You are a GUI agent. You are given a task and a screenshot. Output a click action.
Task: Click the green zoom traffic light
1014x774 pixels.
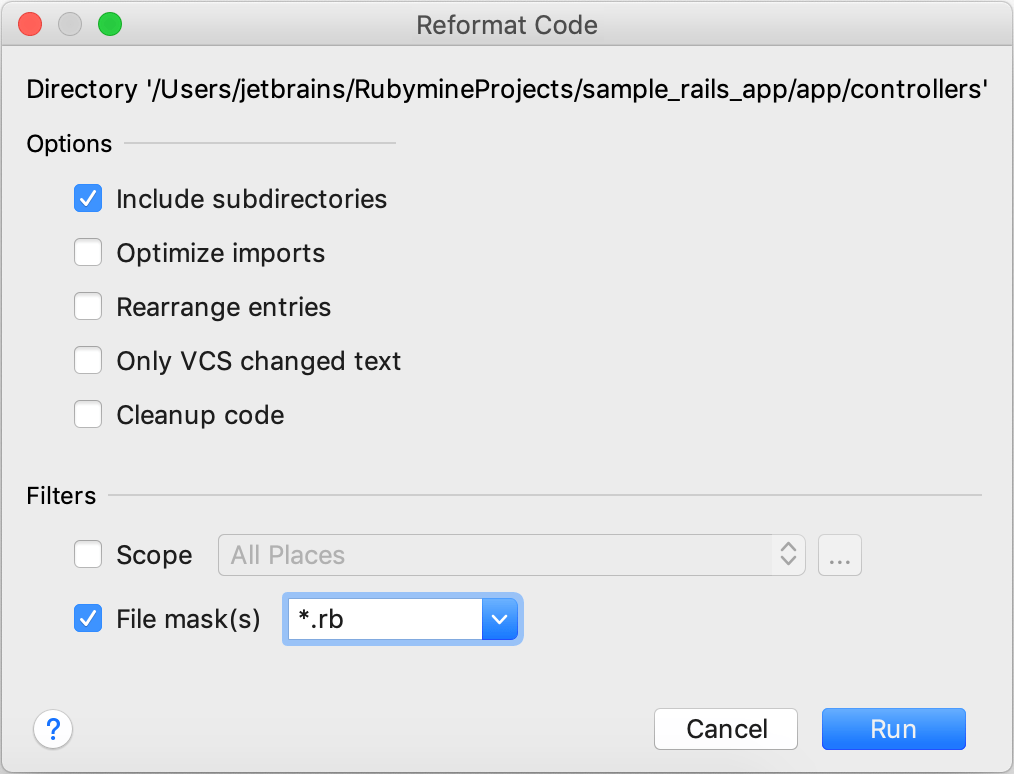110,24
